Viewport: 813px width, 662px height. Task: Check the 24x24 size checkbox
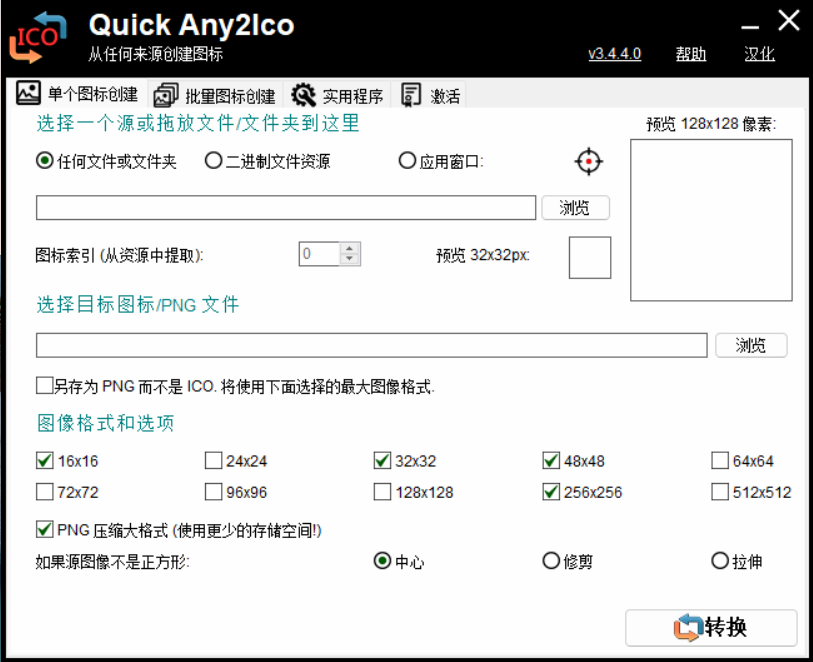coord(213,460)
